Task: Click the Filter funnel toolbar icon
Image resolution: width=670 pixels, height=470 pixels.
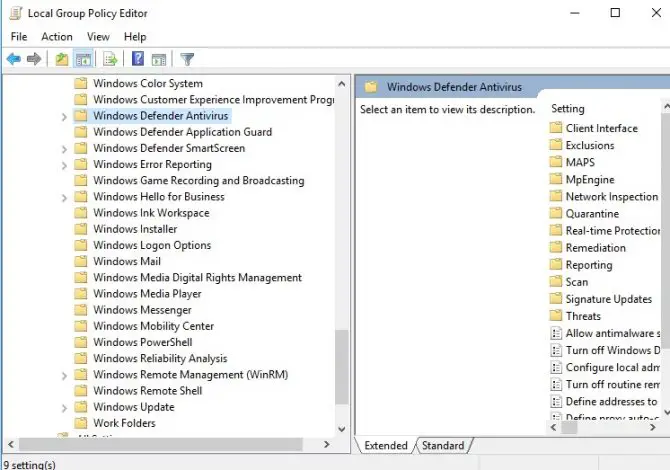Action: [187, 59]
